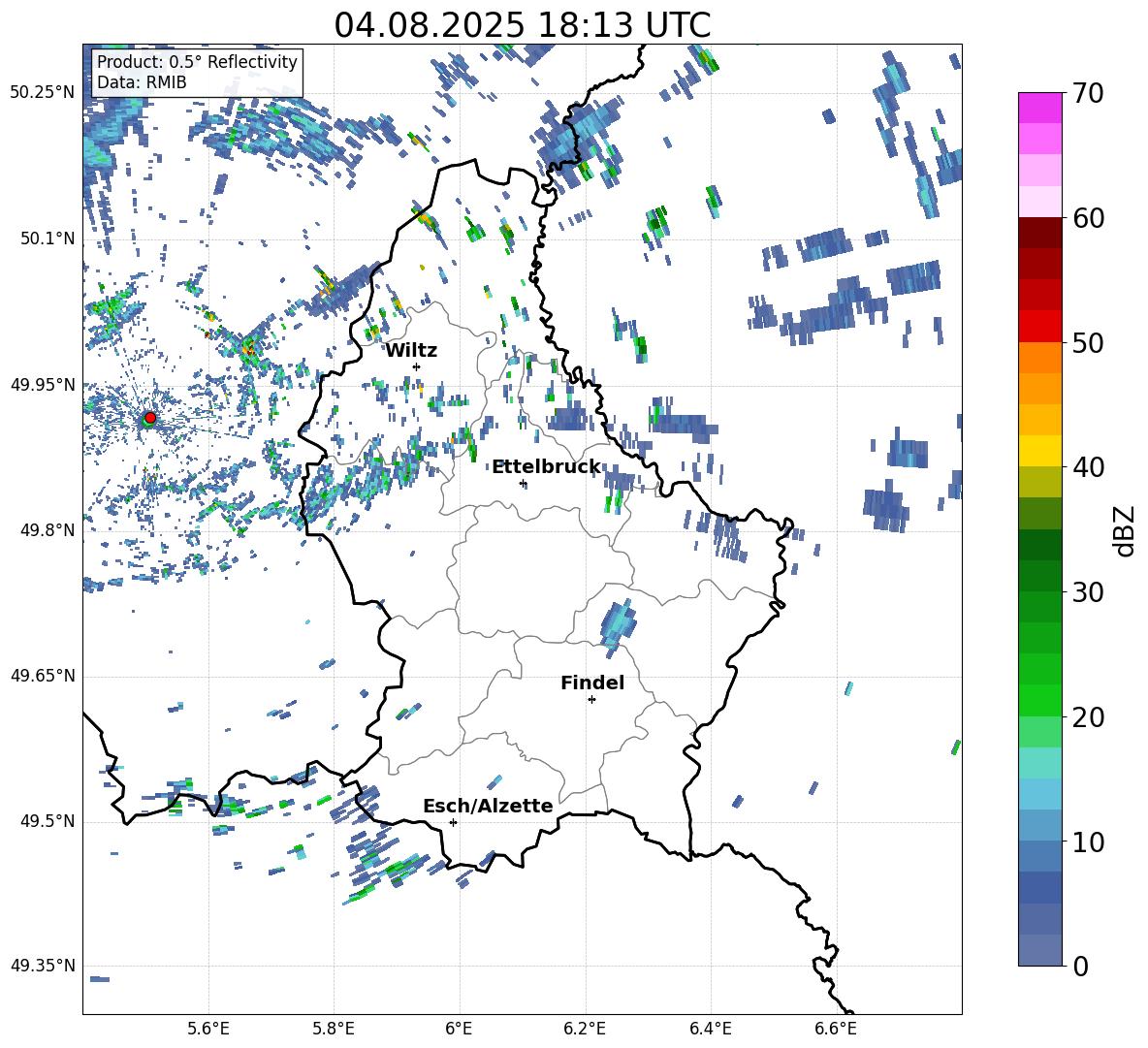
Task: Click the red radar site marker
Action: pyautogui.click(x=150, y=418)
